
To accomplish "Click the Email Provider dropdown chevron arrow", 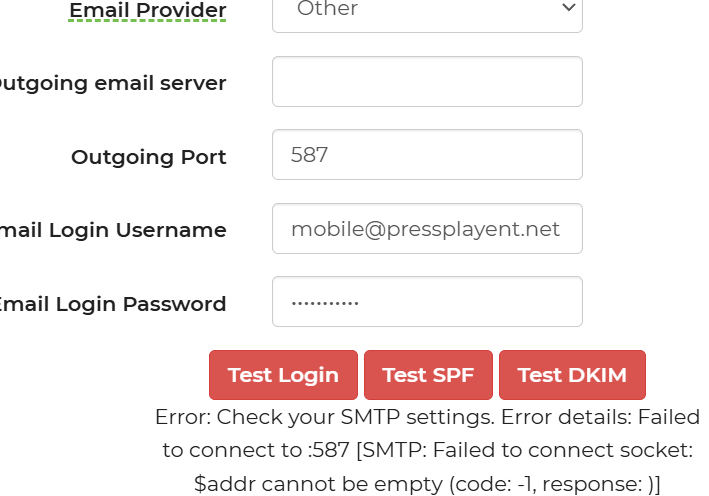I will (568, 8).
